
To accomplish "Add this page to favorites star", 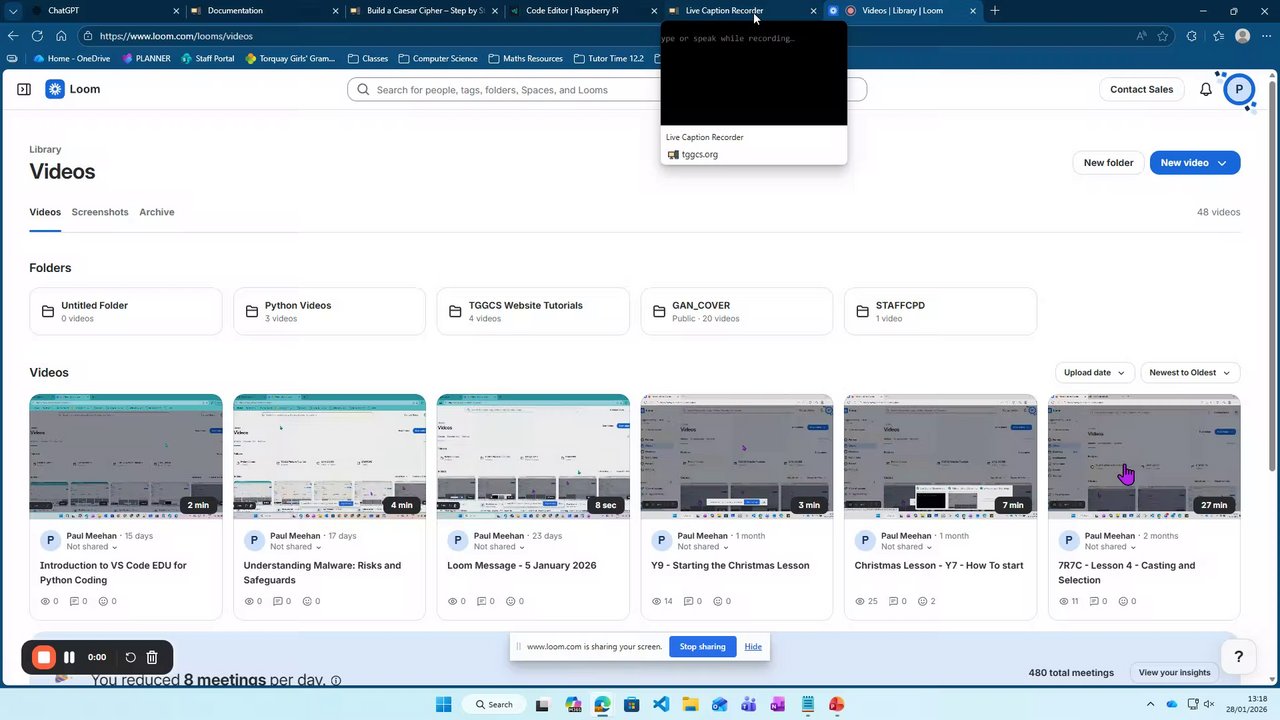I will 1163,36.
